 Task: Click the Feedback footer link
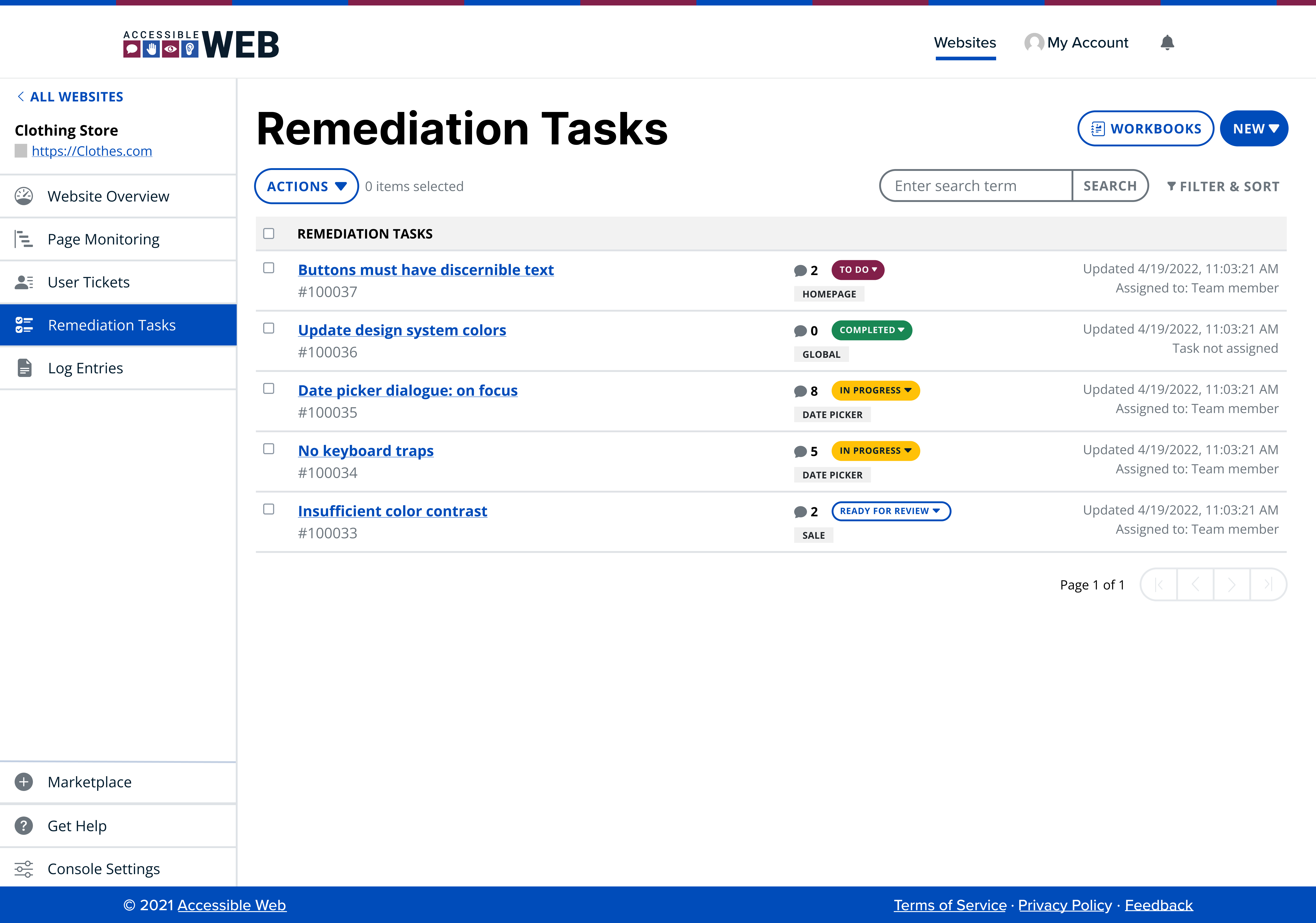[x=1159, y=905]
